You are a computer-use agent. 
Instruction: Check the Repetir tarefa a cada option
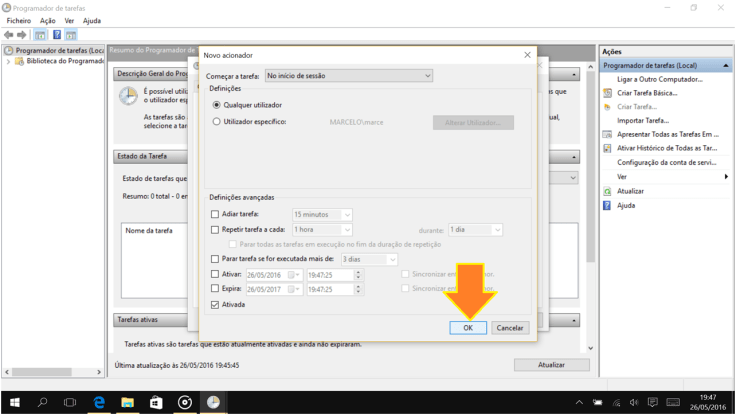point(215,229)
